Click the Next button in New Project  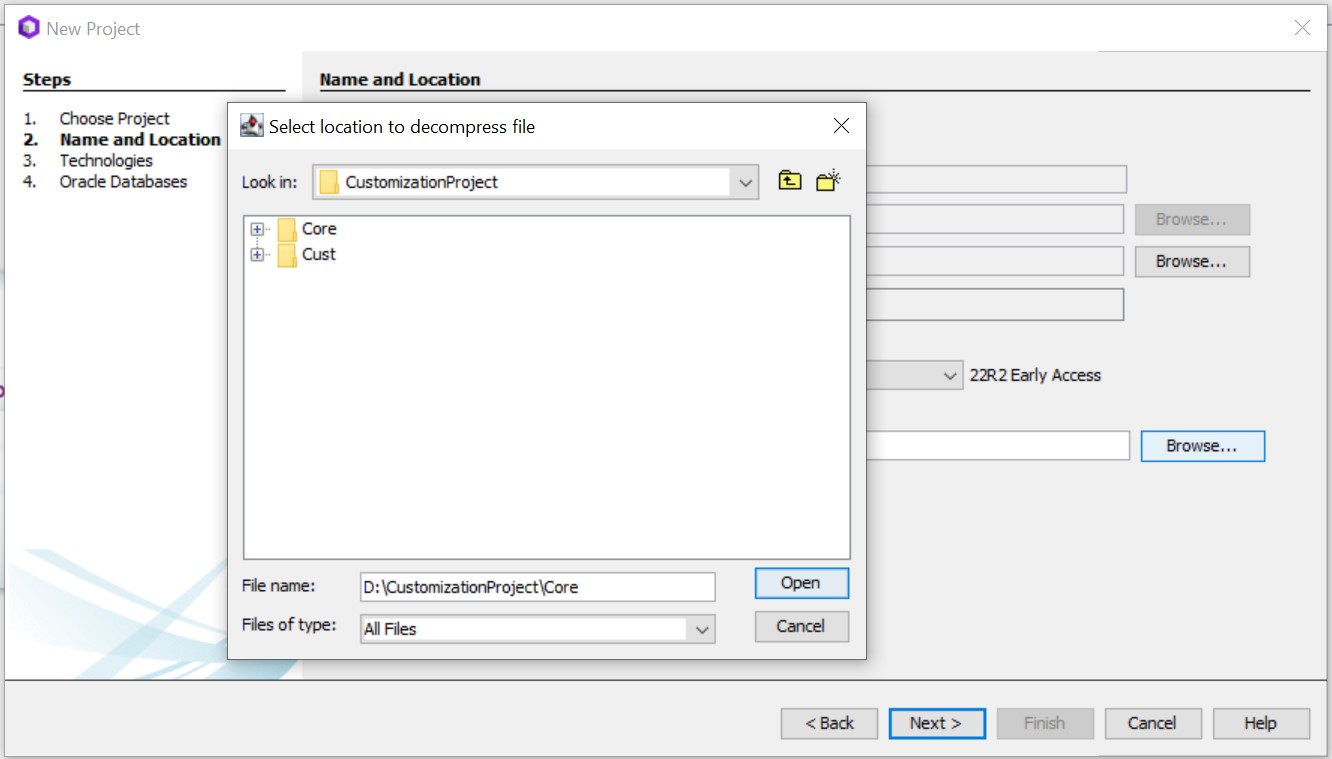937,723
